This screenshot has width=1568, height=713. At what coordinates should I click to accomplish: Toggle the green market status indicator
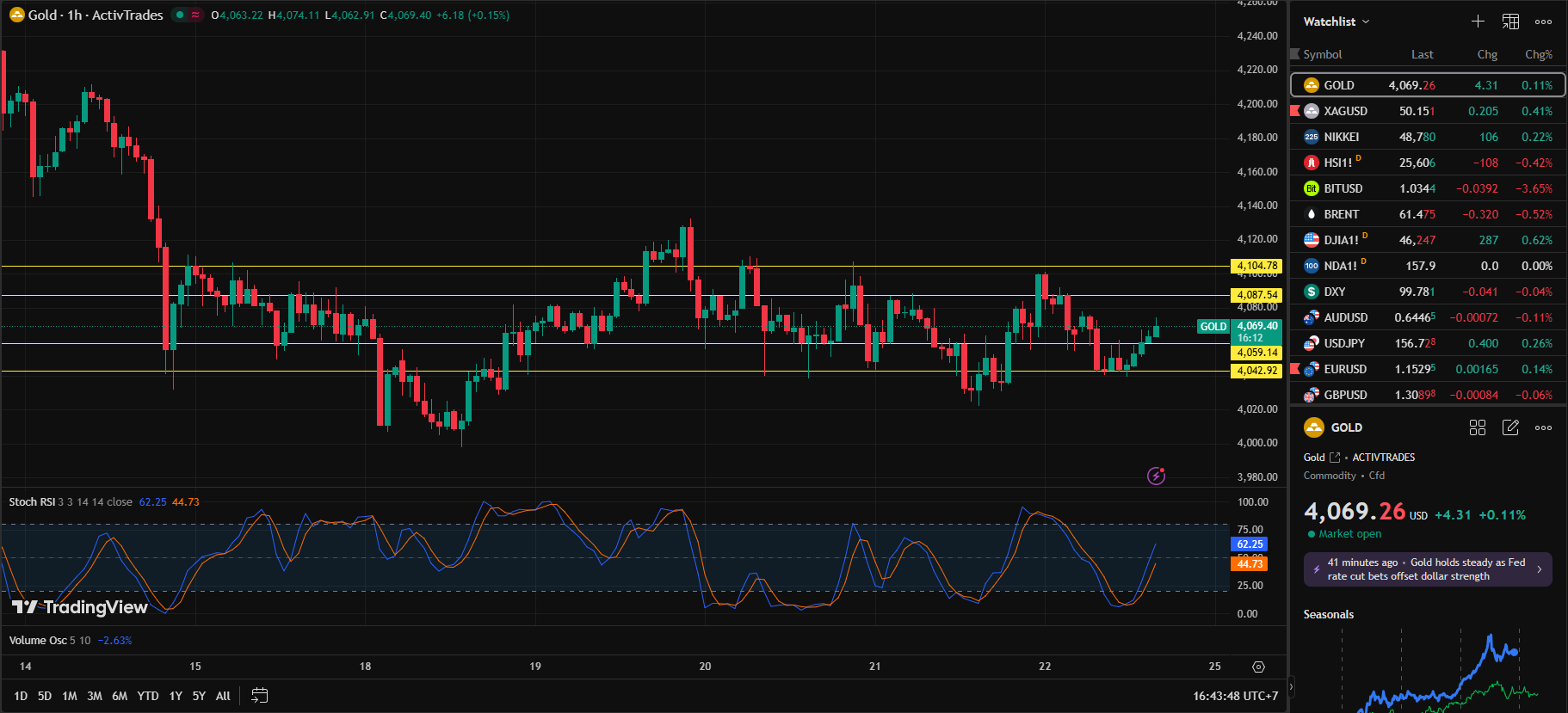click(179, 15)
